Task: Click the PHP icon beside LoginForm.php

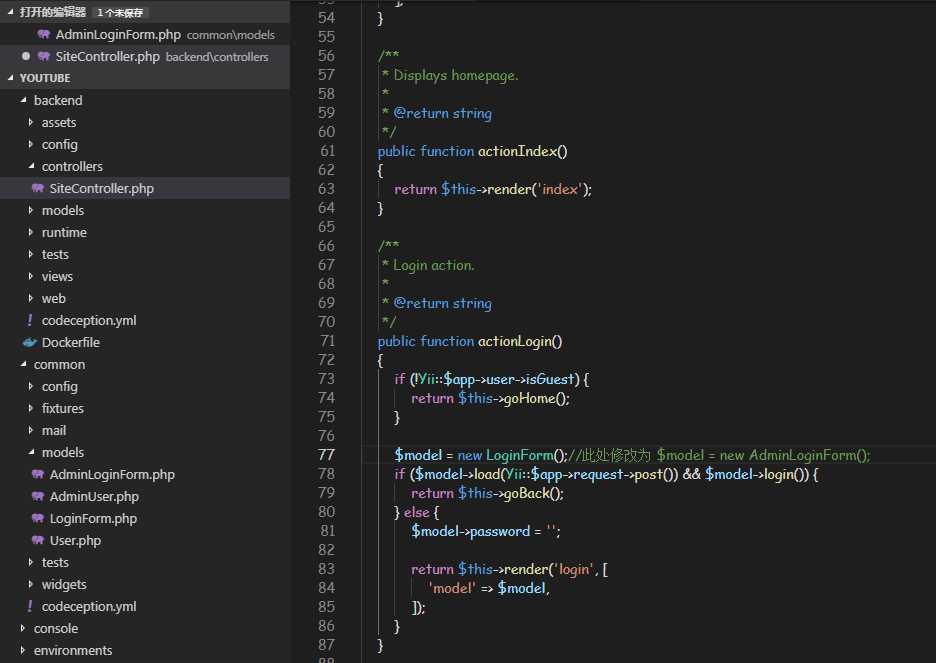Action: (38, 518)
